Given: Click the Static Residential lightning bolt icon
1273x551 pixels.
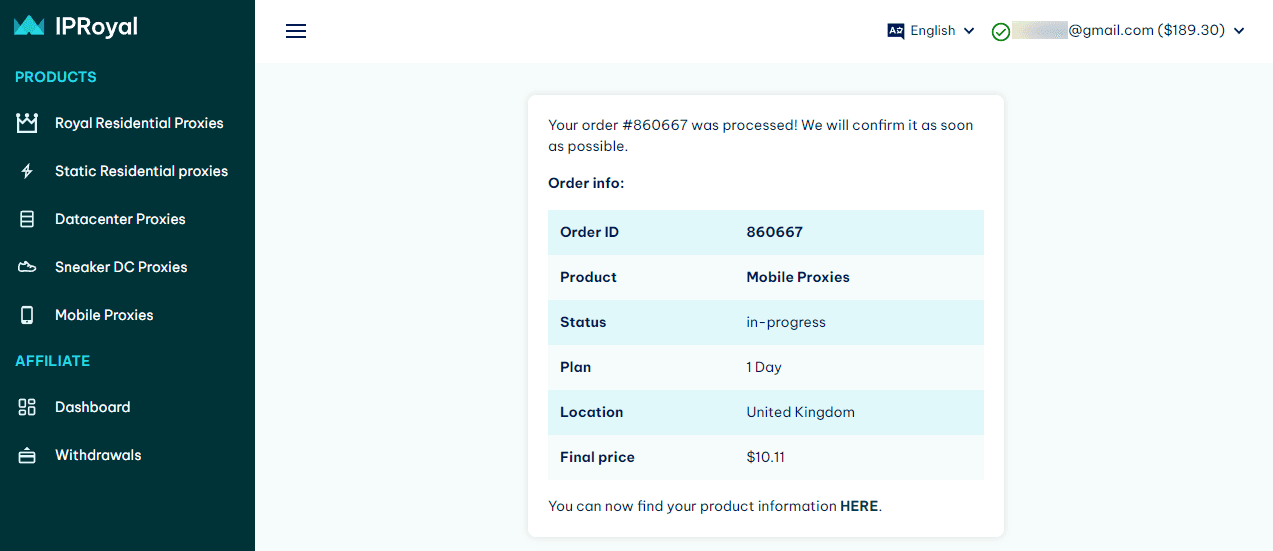Looking at the screenshot, I should coord(27,171).
